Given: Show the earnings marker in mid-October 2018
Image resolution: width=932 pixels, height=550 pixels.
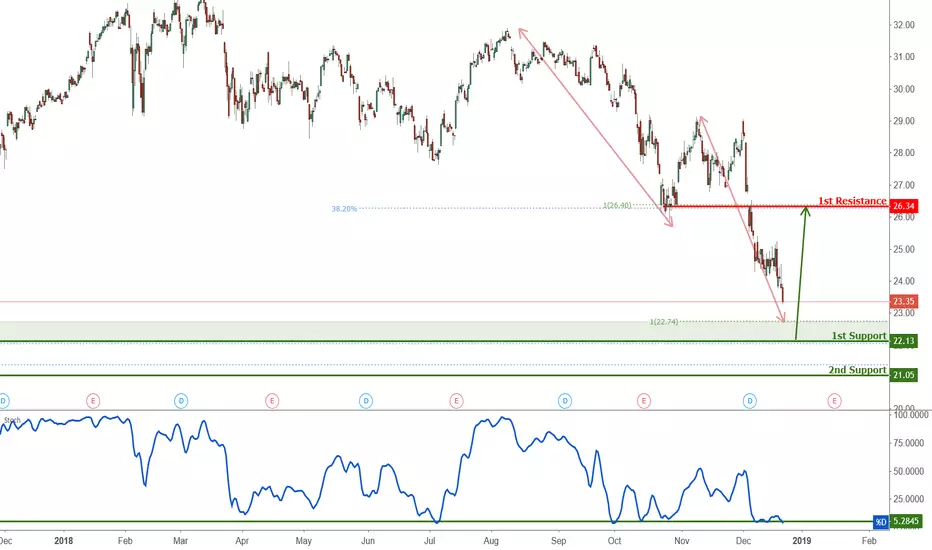Looking at the screenshot, I should [x=644, y=401].
